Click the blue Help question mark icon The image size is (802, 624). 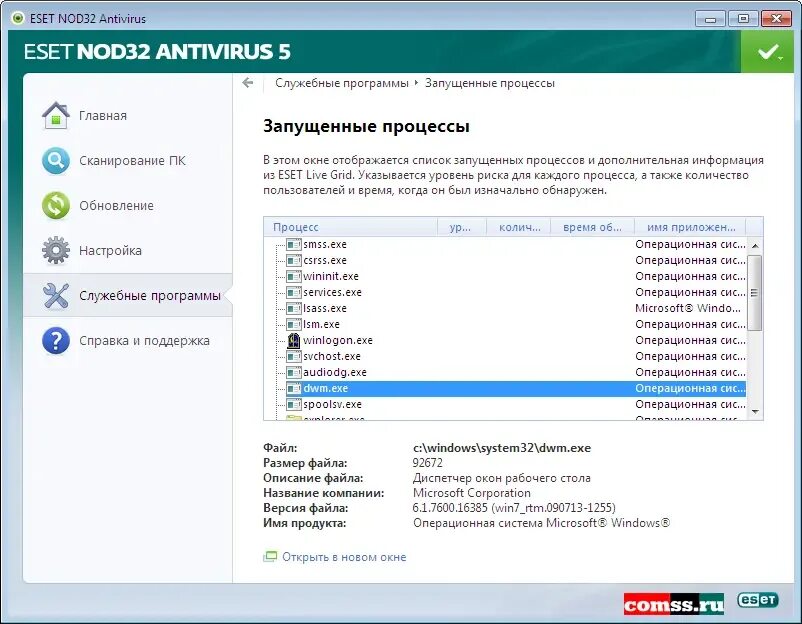coord(56,341)
